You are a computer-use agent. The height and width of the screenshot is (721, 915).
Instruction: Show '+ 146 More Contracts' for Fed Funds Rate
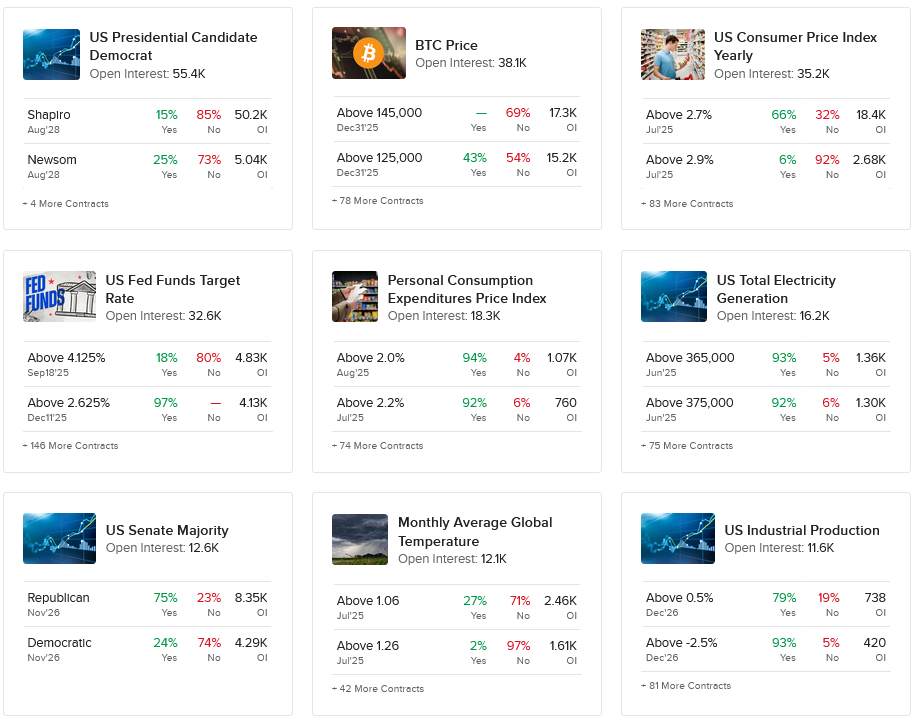point(70,446)
